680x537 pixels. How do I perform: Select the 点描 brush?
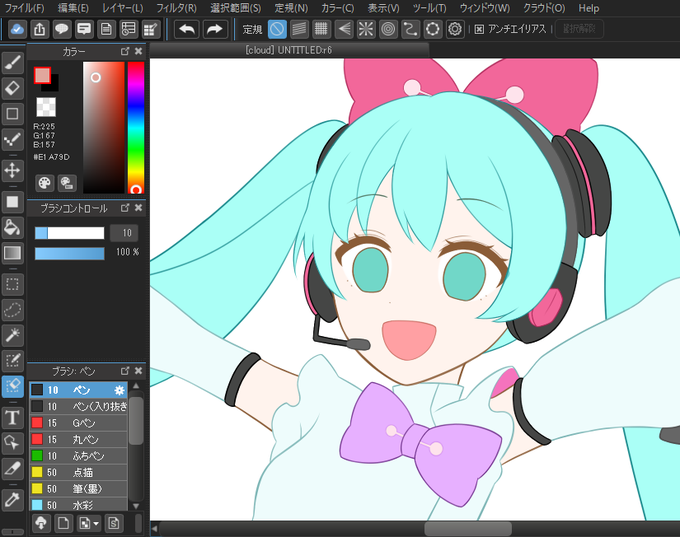click(78, 472)
